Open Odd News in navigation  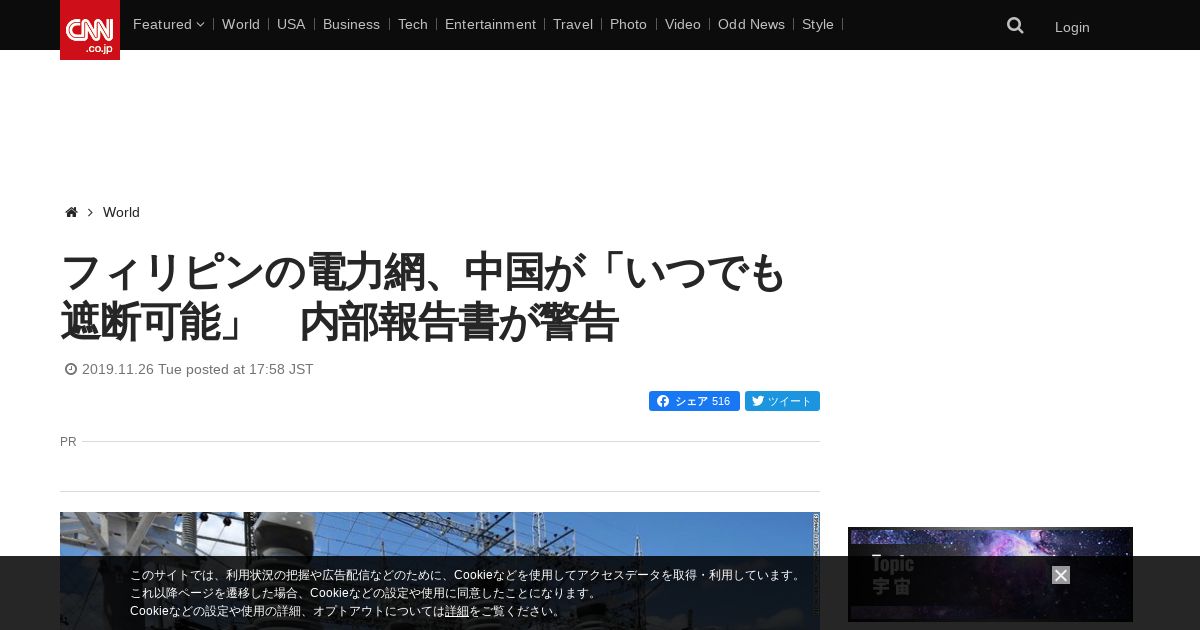pos(751,24)
